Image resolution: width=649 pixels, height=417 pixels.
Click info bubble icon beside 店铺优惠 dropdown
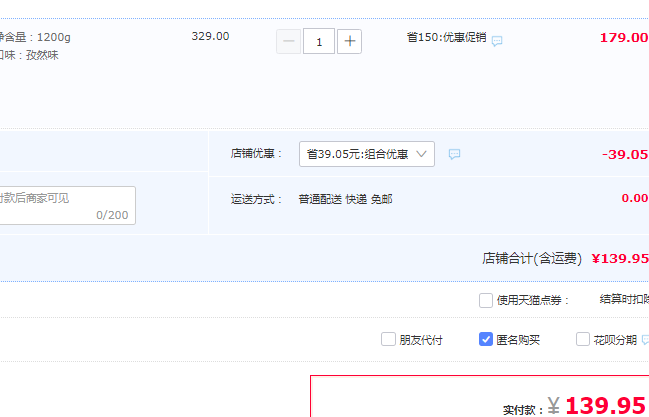pos(454,154)
